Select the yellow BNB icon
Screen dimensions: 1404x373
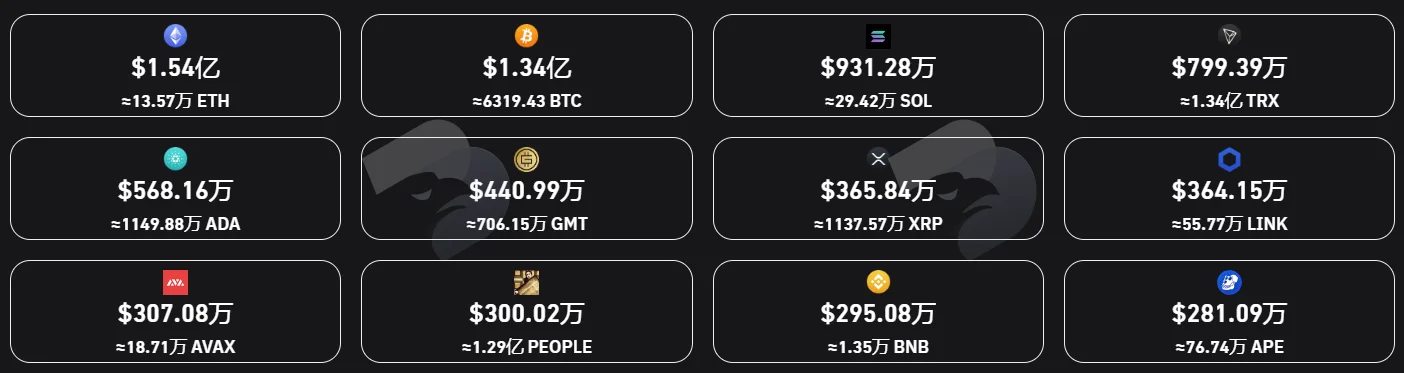click(x=878, y=281)
